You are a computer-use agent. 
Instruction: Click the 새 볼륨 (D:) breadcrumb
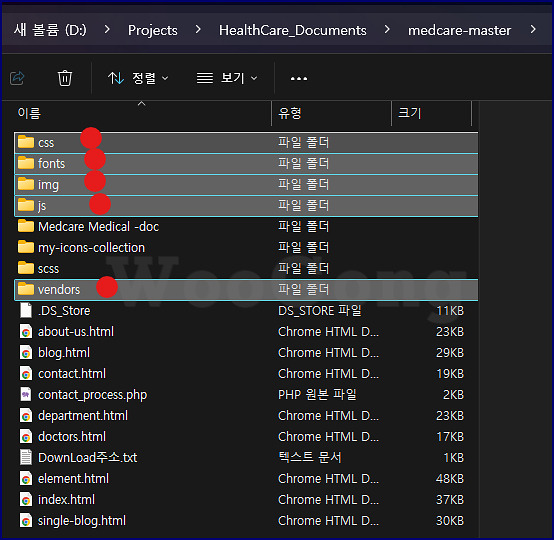(50, 30)
